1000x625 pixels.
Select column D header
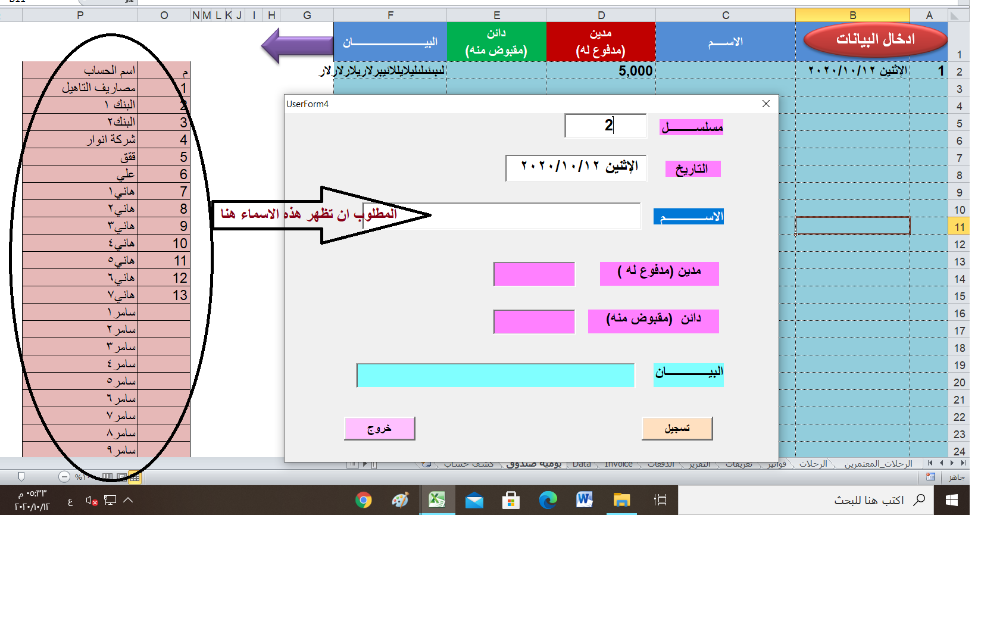601,15
